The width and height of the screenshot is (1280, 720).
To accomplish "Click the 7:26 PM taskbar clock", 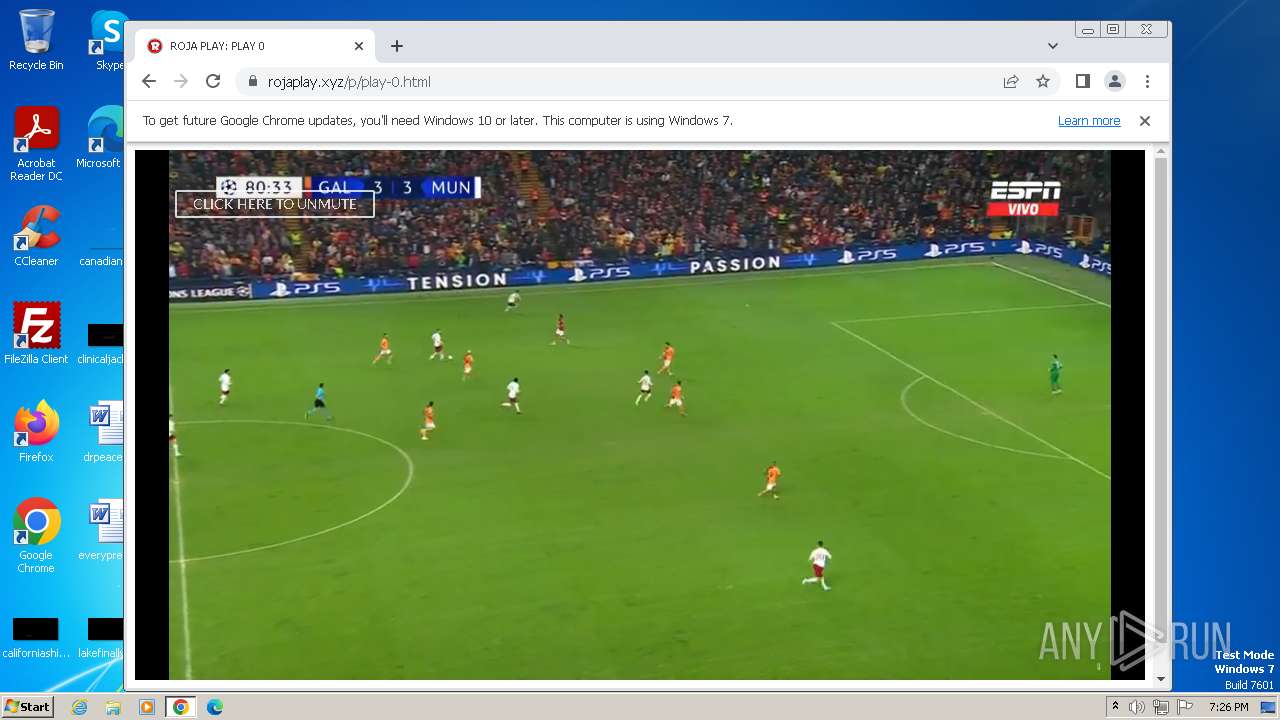I will tap(1228, 707).
